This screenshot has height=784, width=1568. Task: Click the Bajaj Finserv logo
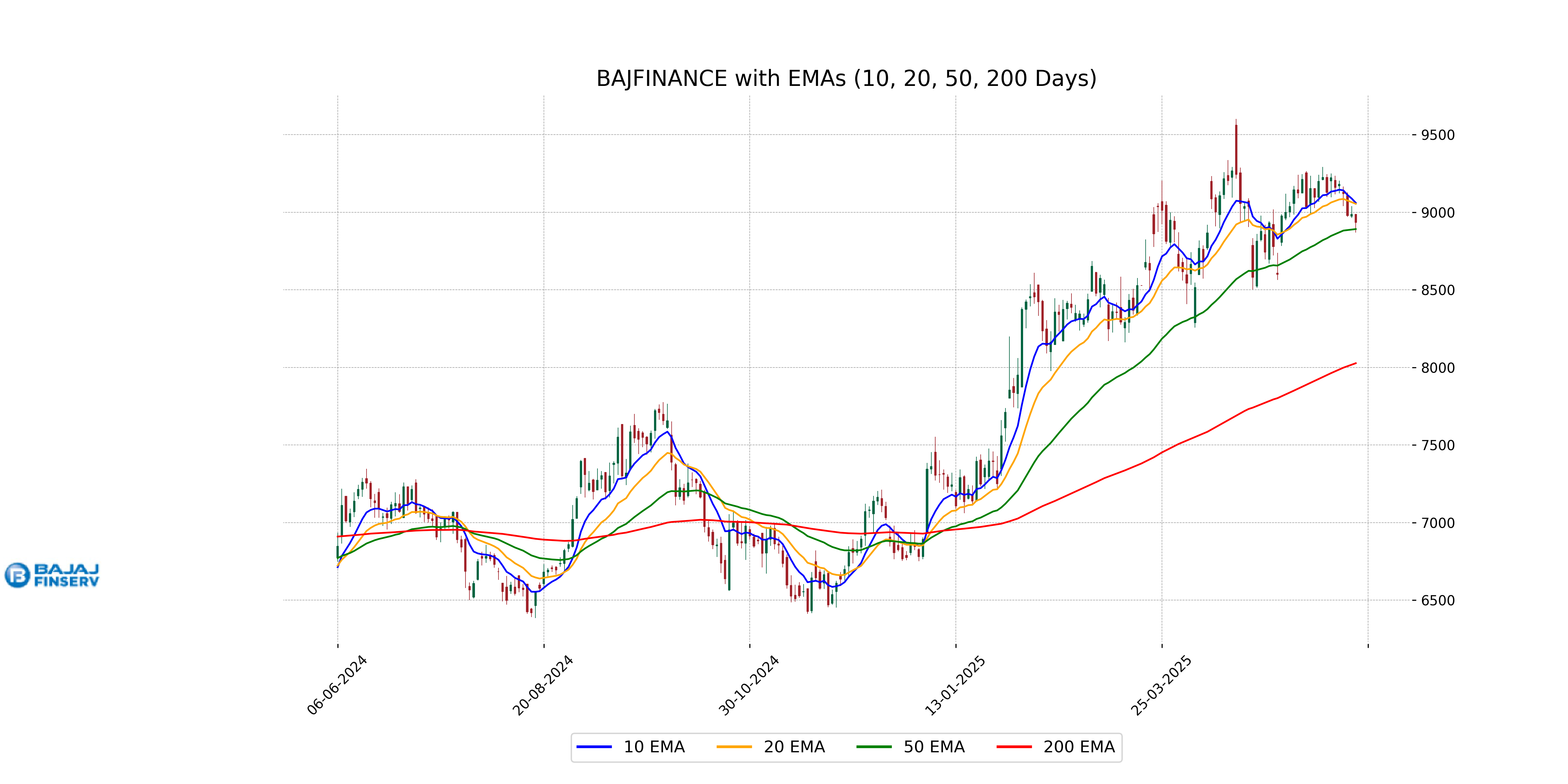point(52,575)
